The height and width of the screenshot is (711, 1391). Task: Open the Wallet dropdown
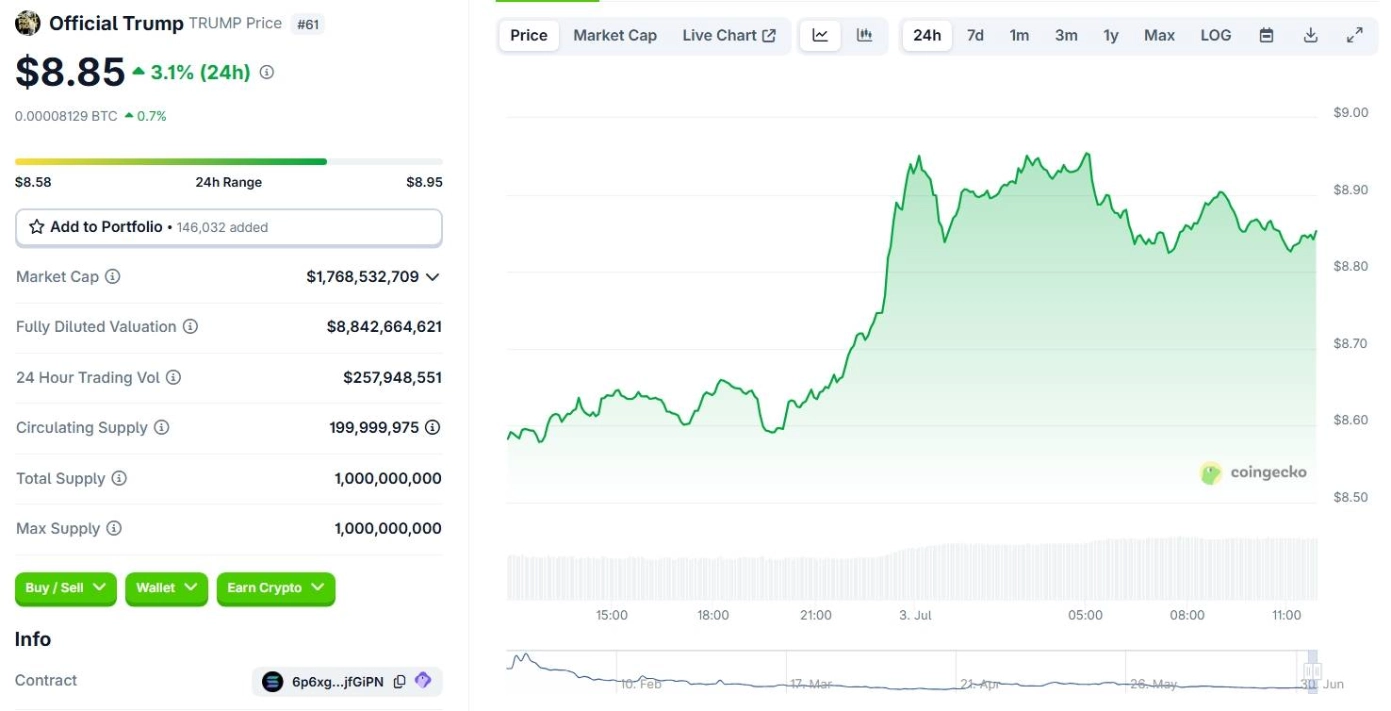coord(167,588)
